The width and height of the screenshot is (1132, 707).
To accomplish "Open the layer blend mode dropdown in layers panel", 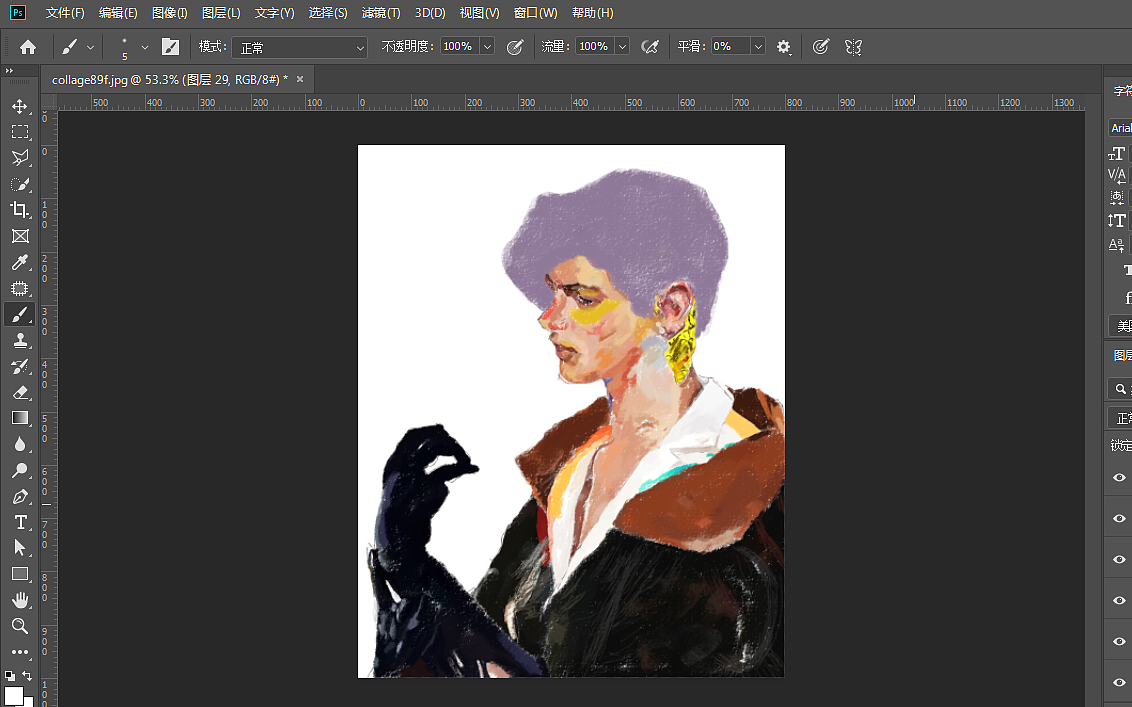I will [1120, 417].
